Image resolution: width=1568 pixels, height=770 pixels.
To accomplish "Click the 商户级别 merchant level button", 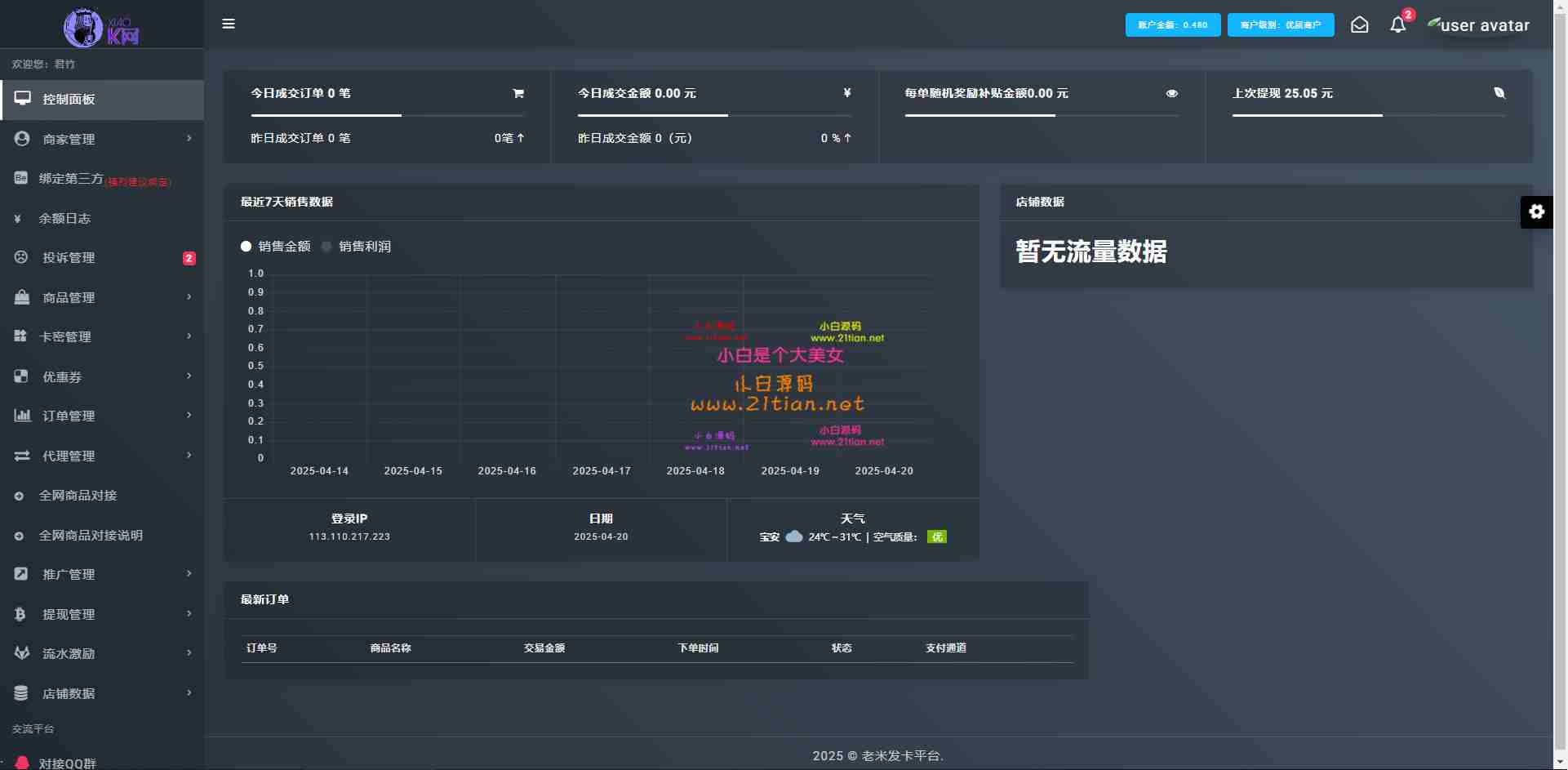I will point(1280,24).
